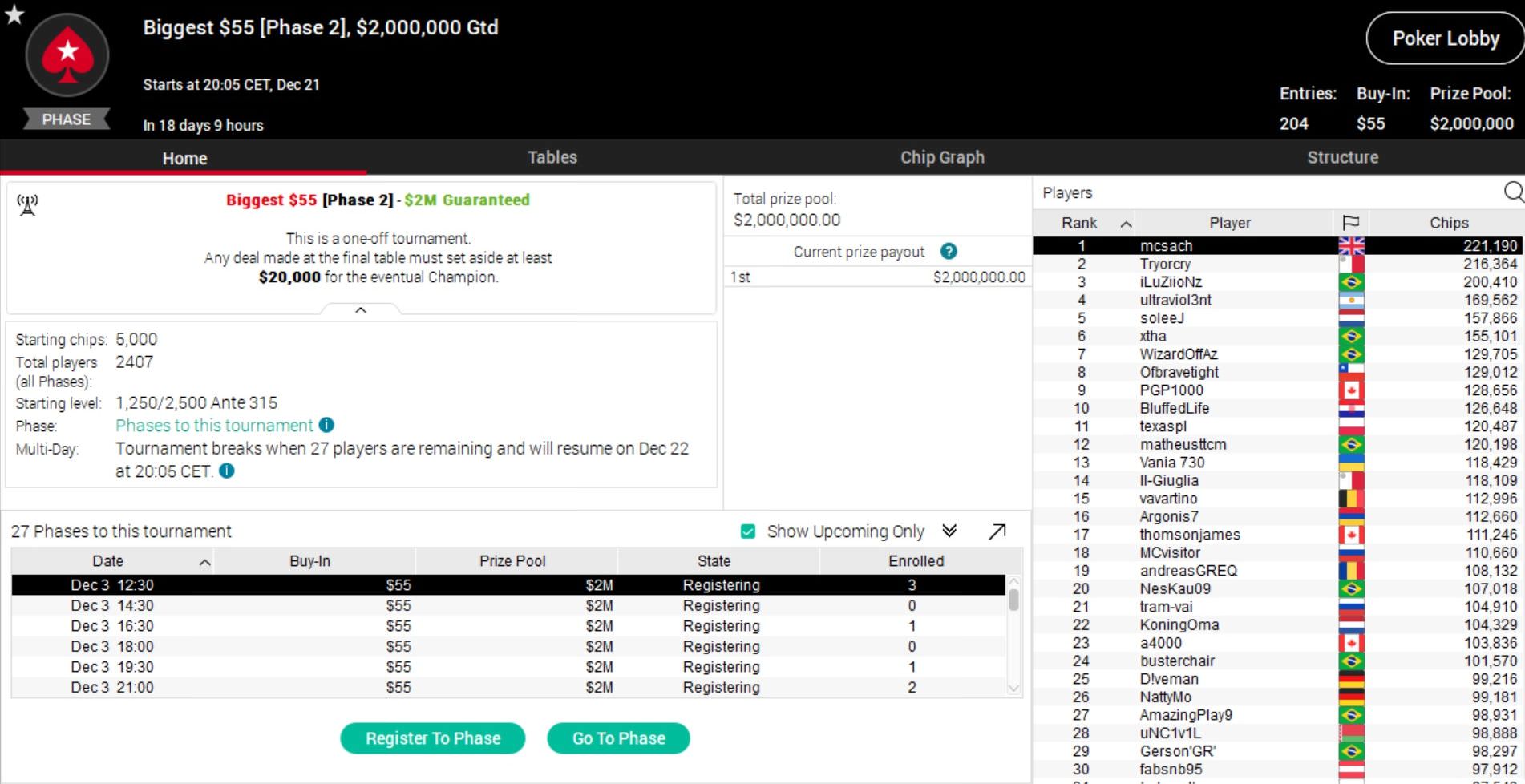Image resolution: width=1525 pixels, height=784 pixels.
Task: Click the PokerStars spade logo
Action: click(67, 55)
